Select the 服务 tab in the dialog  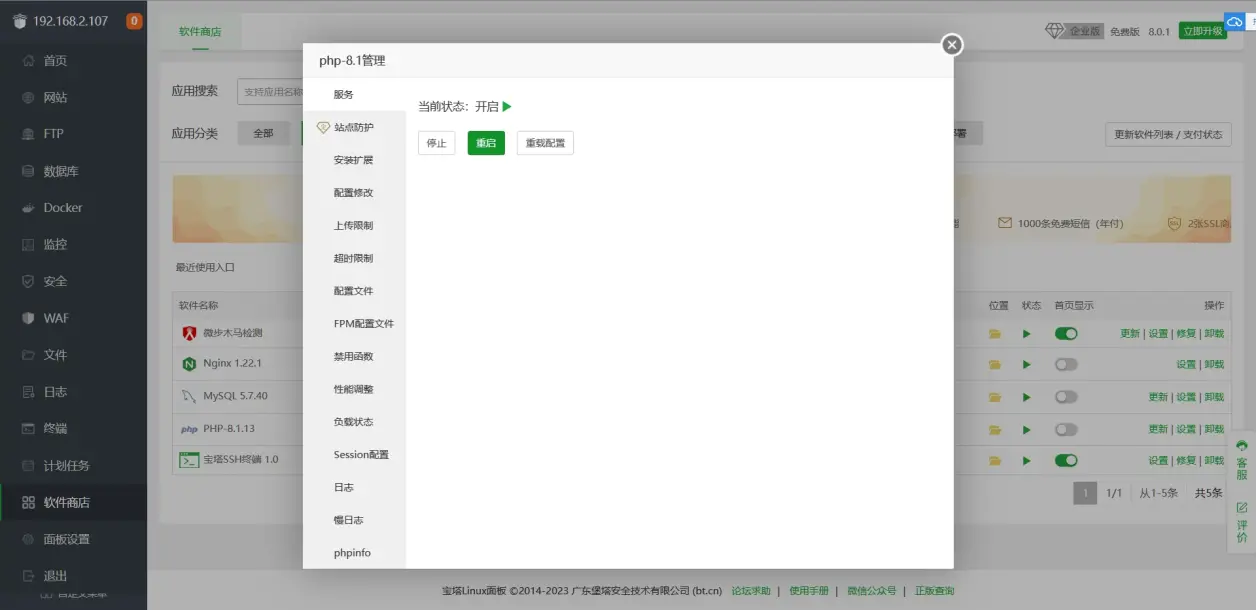355,94
